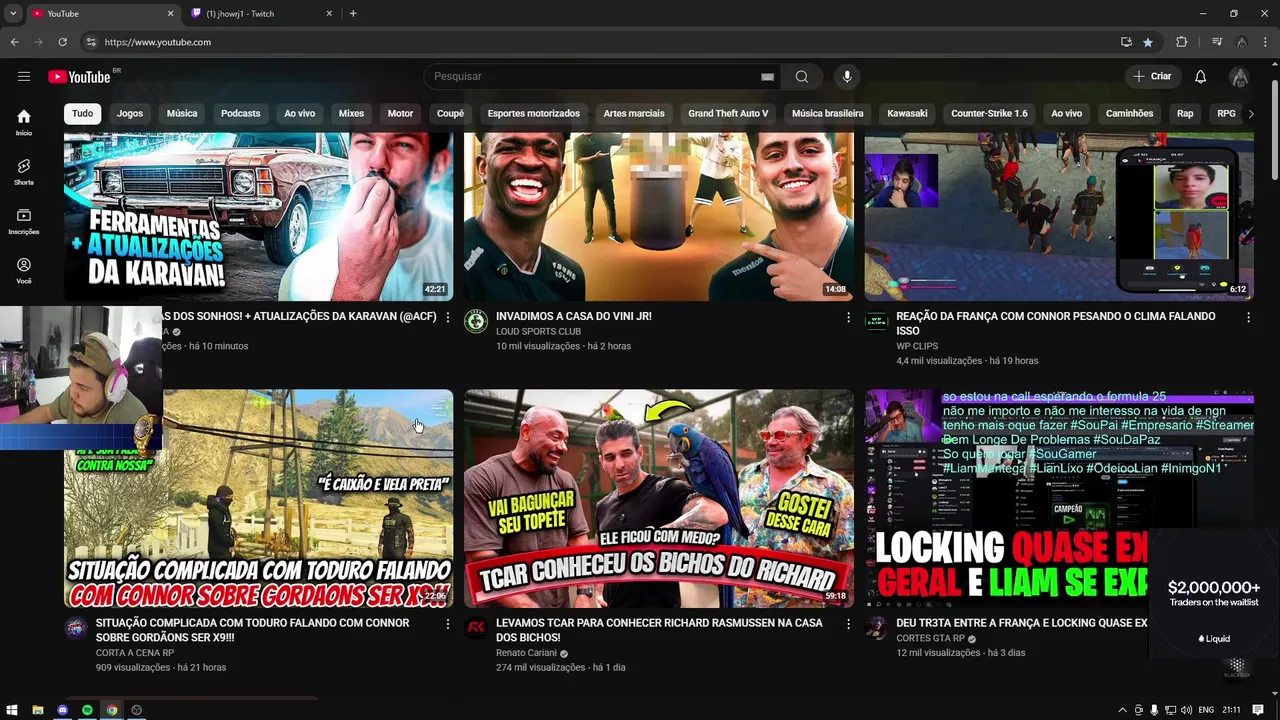The height and width of the screenshot is (720, 1280).
Task: Open Chrome media controls icon
Action: [1217, 42]
